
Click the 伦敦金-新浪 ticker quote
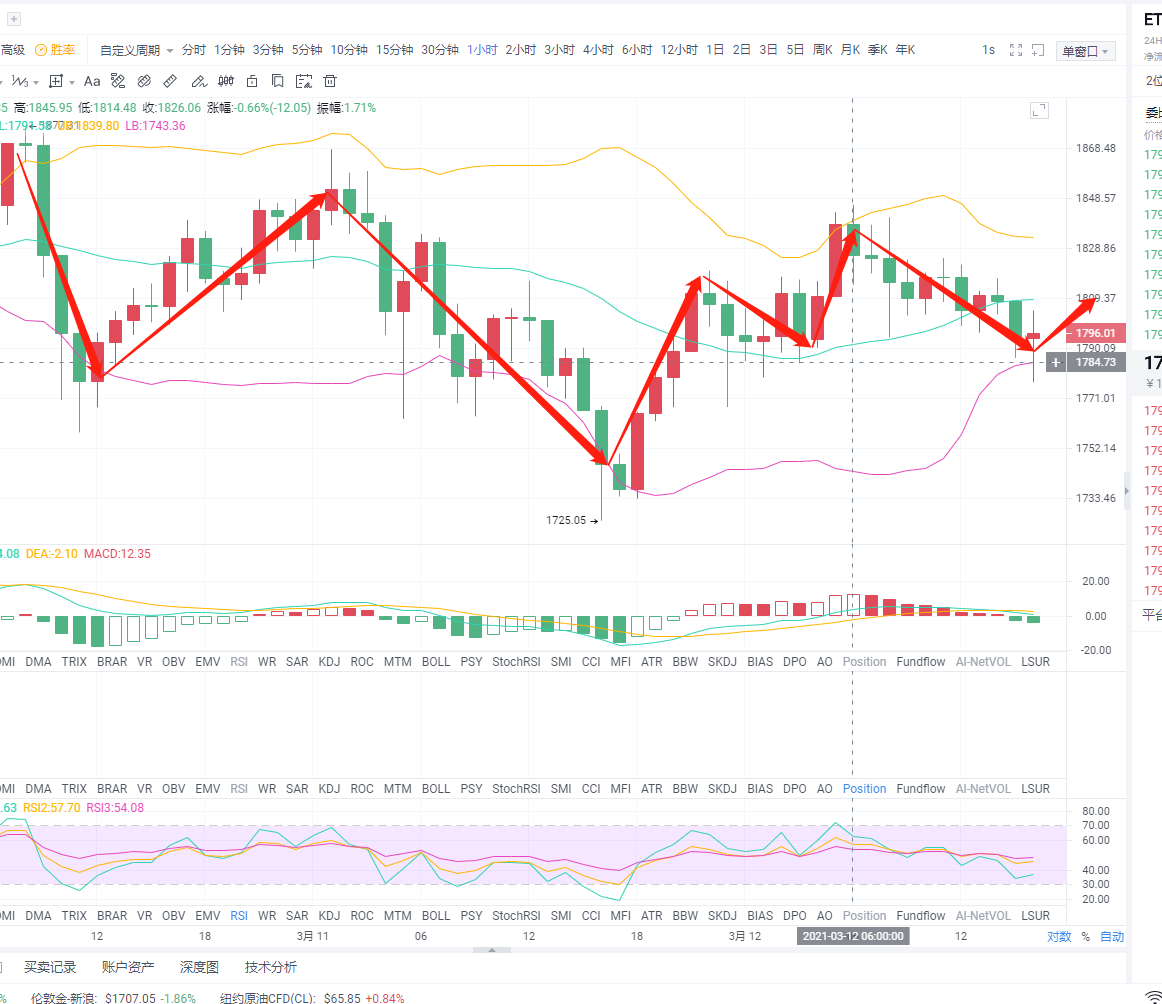[x=113, y=998]
